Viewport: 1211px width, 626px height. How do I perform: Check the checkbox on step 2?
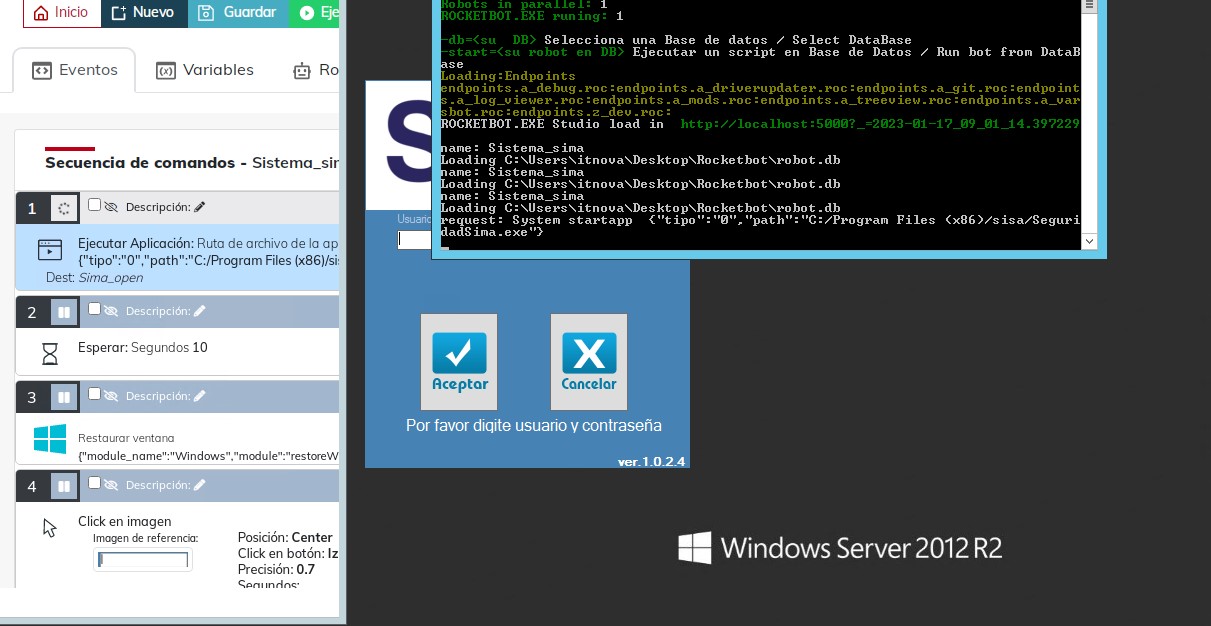tap(94, 309)
